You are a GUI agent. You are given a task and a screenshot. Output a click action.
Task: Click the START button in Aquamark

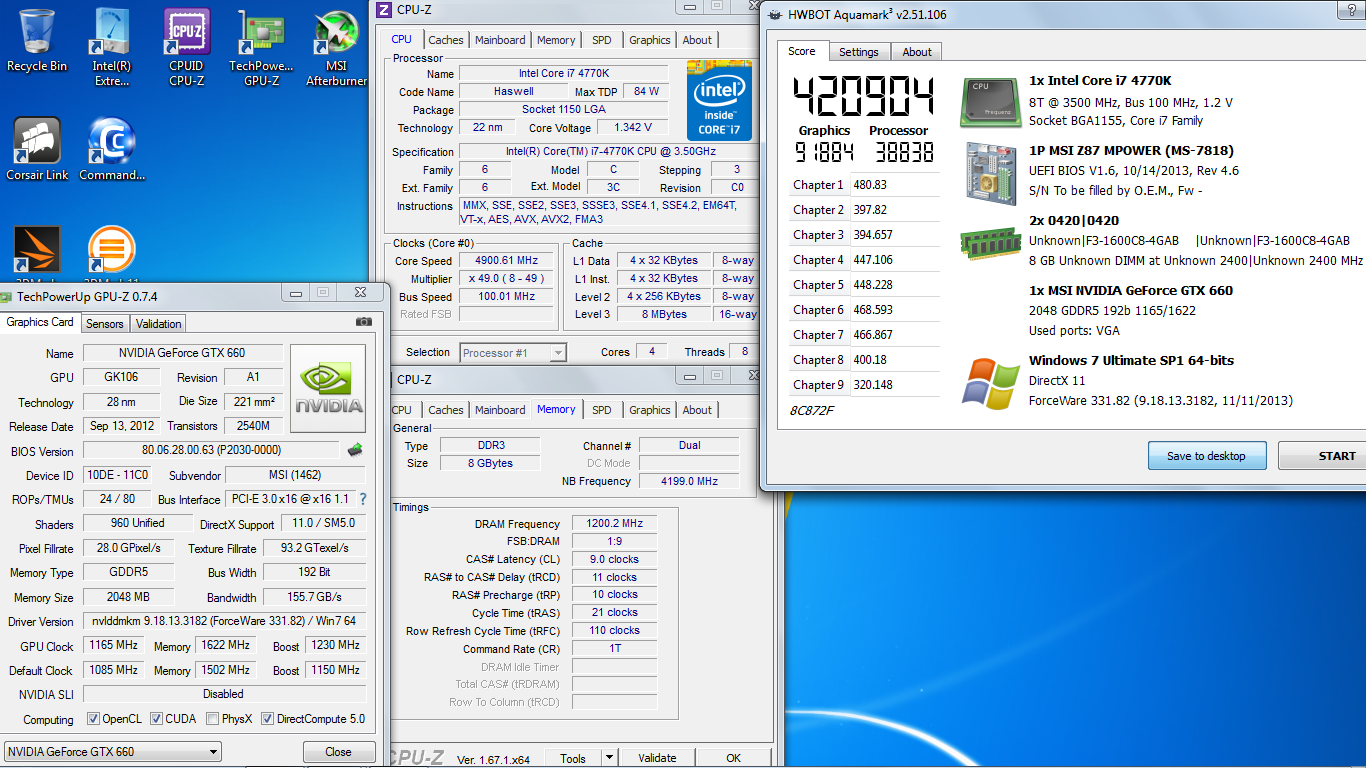[x=1323, y=456]
